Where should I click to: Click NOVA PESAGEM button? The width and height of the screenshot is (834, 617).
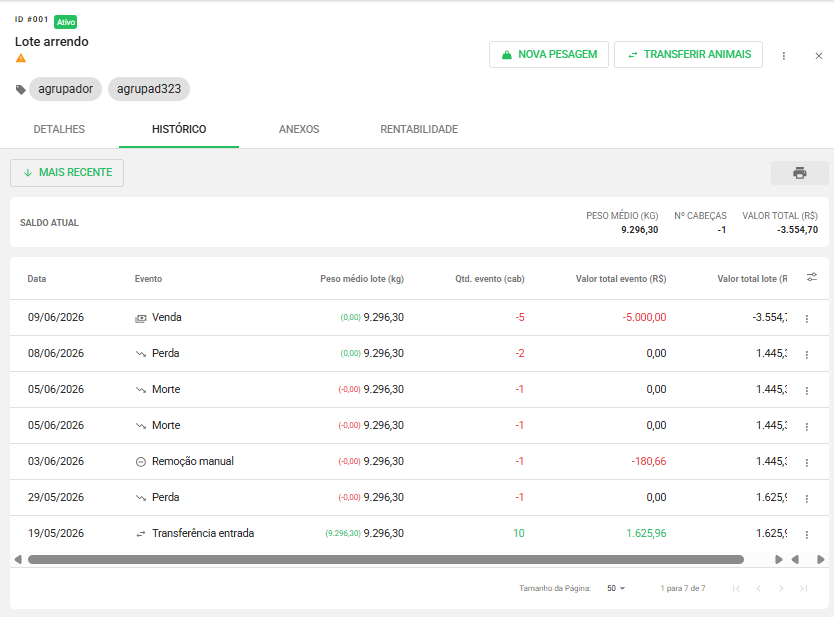[x=549, y=54]
